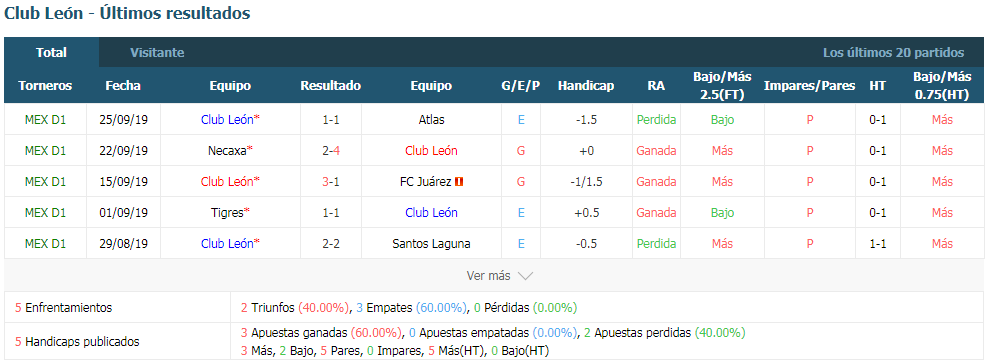Click Club León in the 01/09/19 row
992x360 pixels.
tap(431, 213)
